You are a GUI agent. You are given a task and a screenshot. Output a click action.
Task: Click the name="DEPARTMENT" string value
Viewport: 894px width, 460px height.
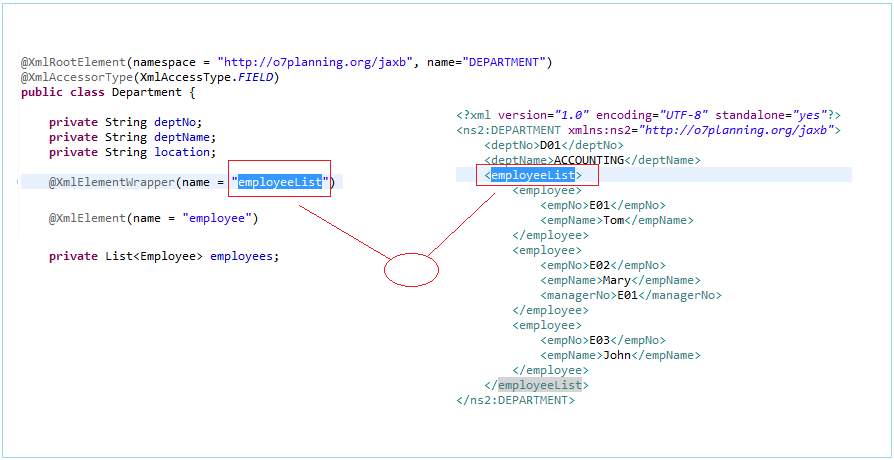click(504, 62)
